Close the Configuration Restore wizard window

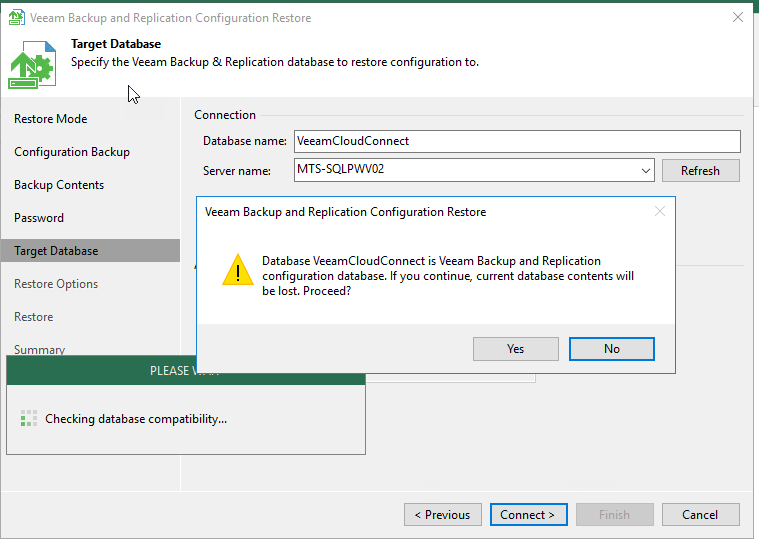tap(737, 18)
